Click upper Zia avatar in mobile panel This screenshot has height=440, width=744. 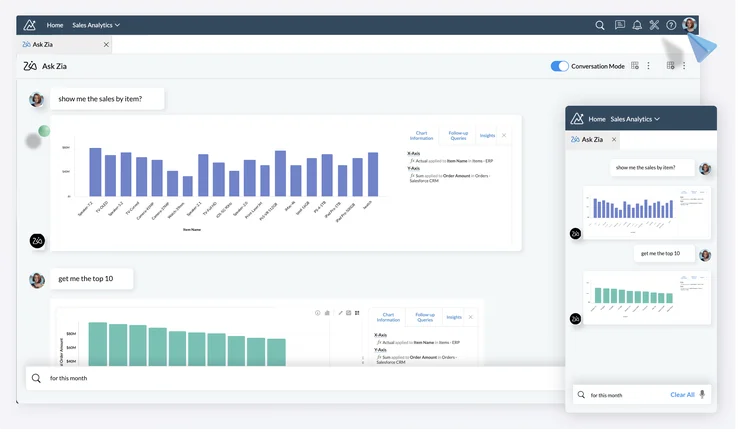pos(575,234)
